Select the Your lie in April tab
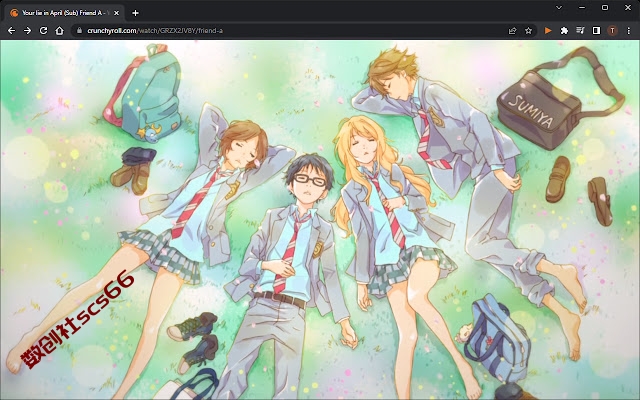This screenshot has width=640, height=400. (64, 13)
